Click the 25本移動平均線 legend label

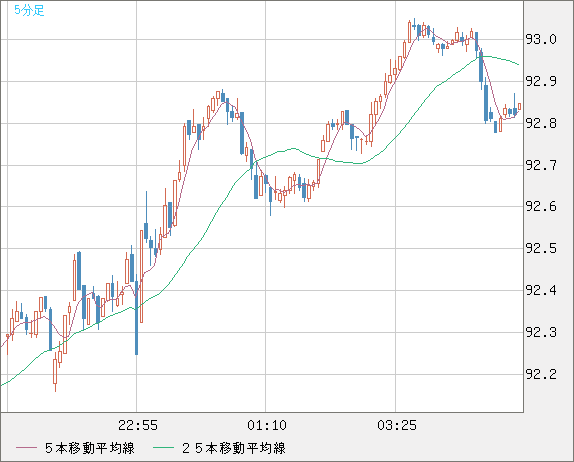[x=234, y=448]
